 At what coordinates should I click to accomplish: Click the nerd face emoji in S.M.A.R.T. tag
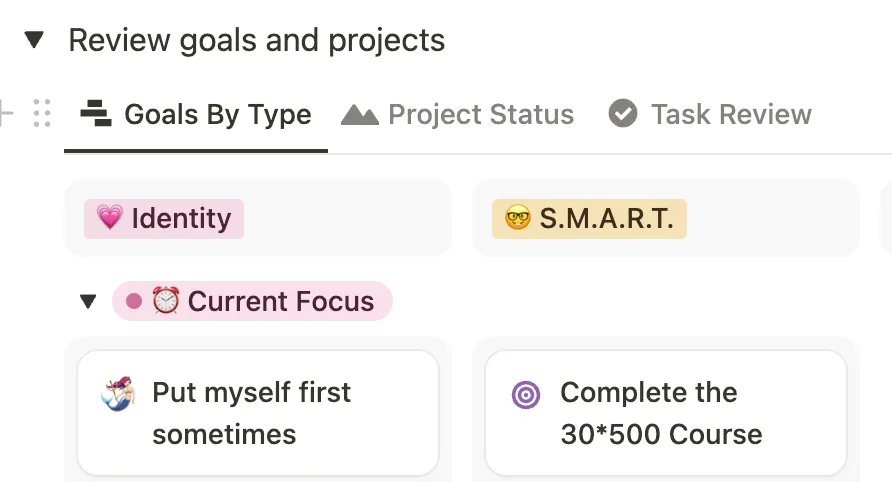(518, 218)
